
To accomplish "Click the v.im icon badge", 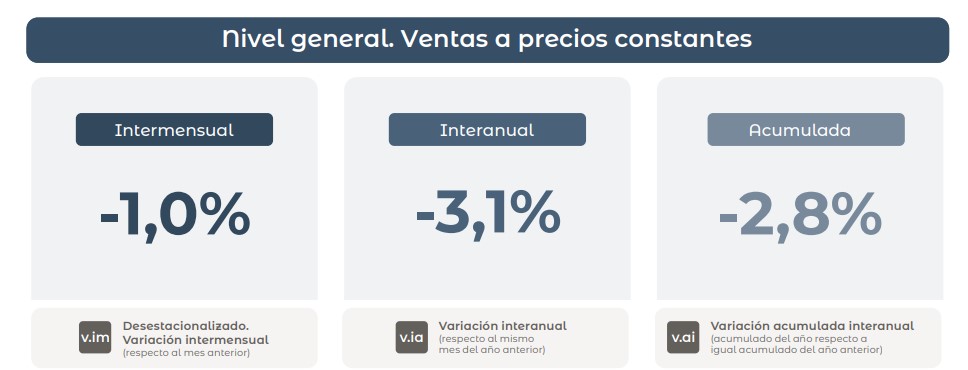I will pyautogui.click(x=95, y=337).
